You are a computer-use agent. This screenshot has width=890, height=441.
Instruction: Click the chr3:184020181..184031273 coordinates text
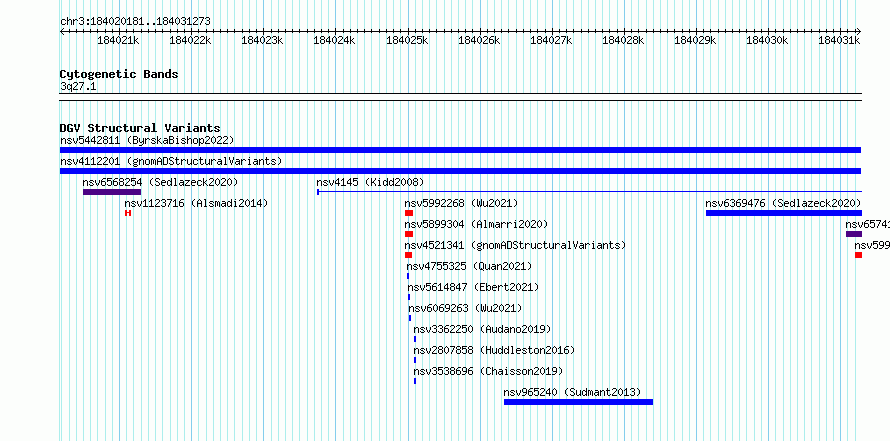tap(135, 21)
